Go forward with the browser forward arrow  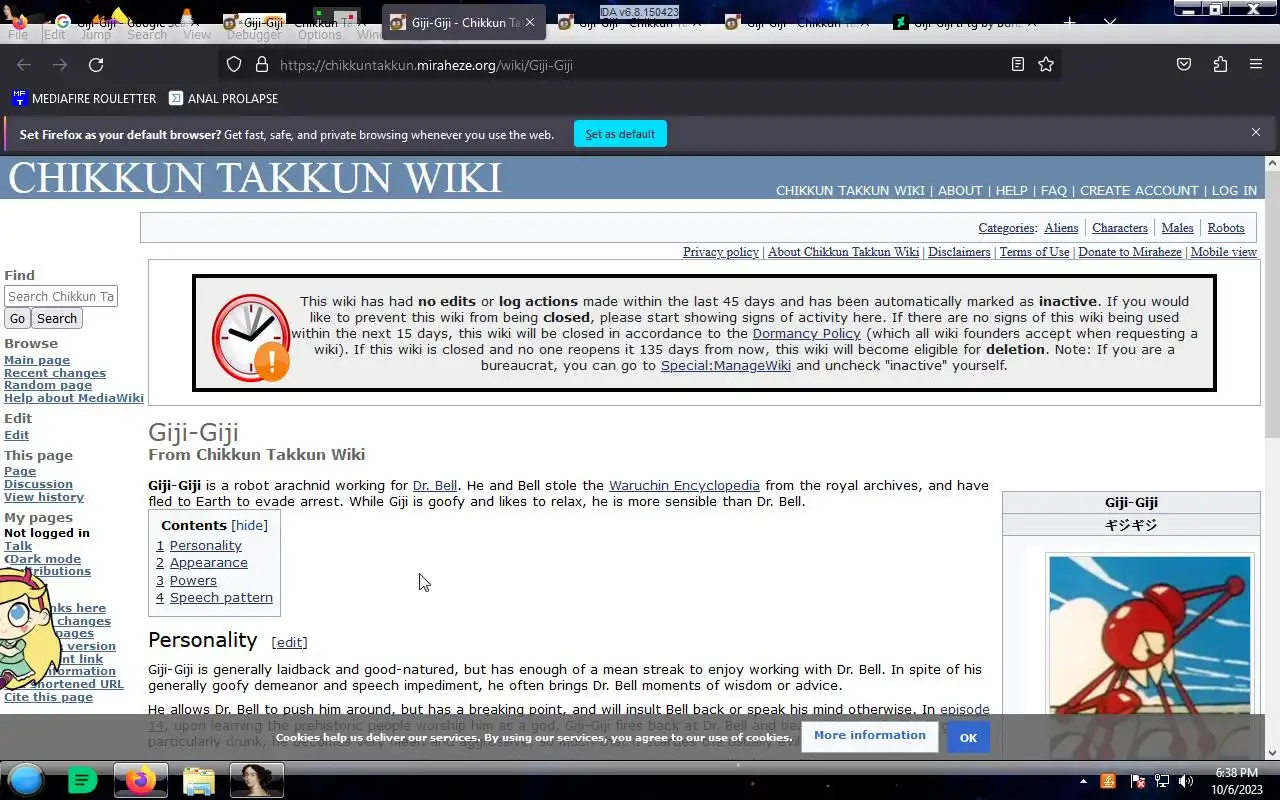pos(60,65)
